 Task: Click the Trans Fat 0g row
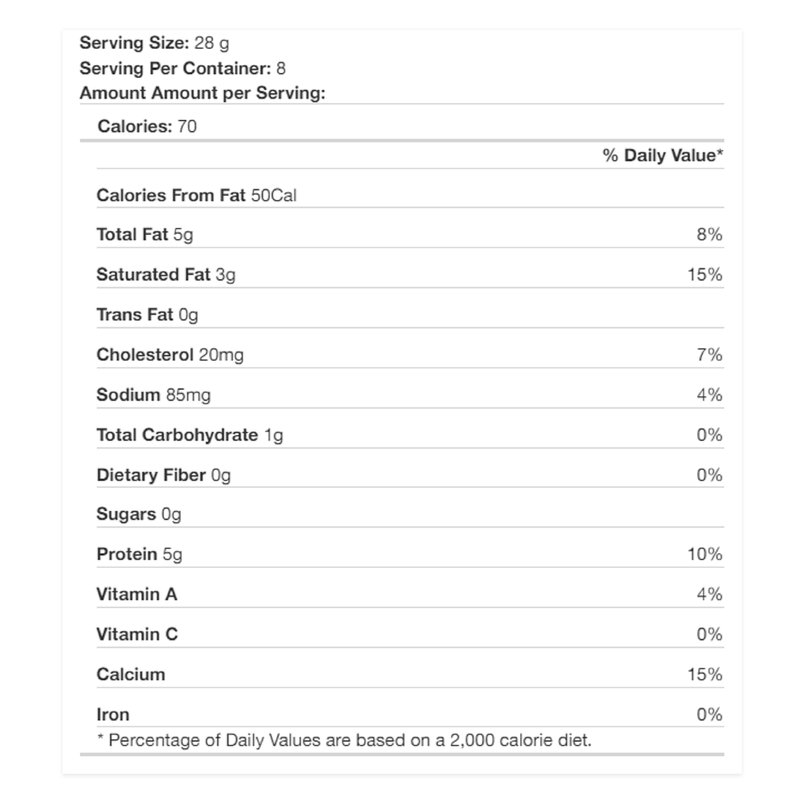click(x=147, y=315)
